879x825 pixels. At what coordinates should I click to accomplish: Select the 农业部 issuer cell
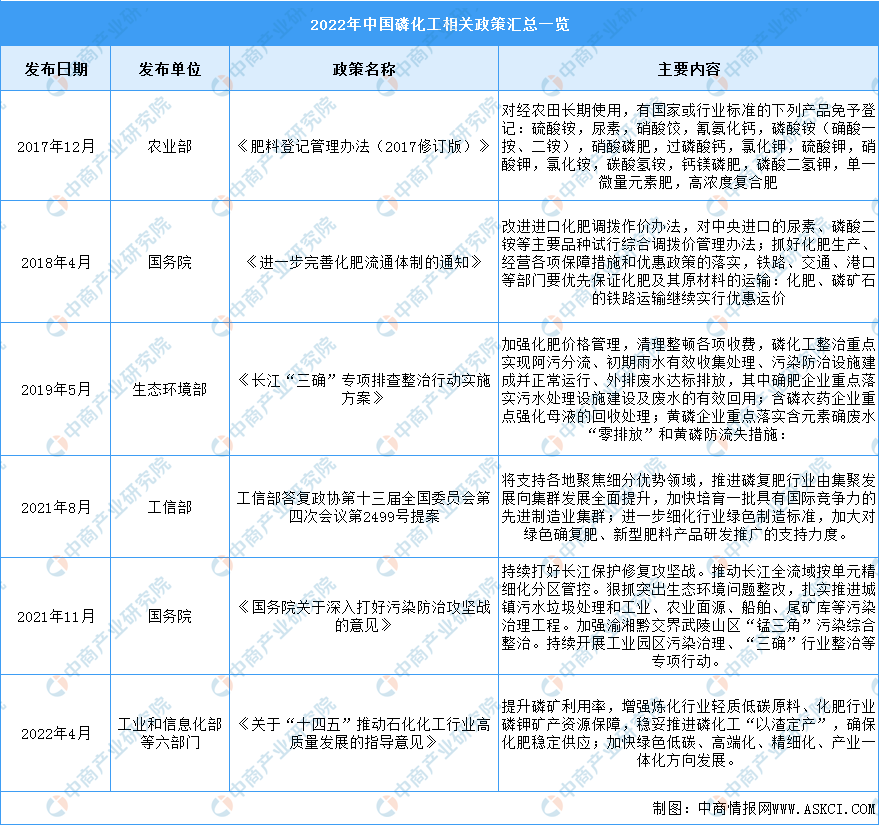(x=170, y=146)
